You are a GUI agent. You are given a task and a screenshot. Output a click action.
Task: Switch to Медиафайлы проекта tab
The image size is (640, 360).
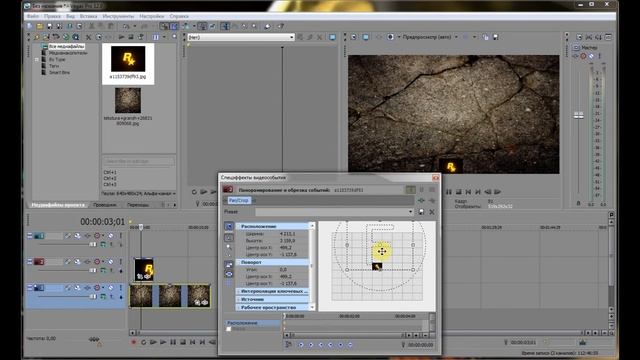point(58,205)
